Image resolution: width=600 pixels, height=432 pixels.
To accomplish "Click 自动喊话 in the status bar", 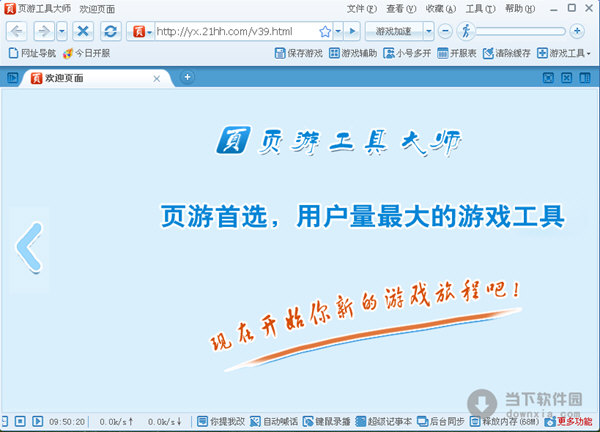I will [274, 422].
